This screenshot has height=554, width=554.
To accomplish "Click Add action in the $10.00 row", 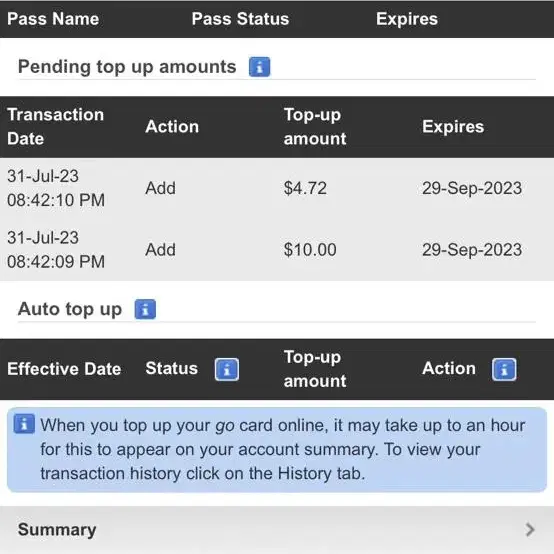I will [x=160, y=249].
